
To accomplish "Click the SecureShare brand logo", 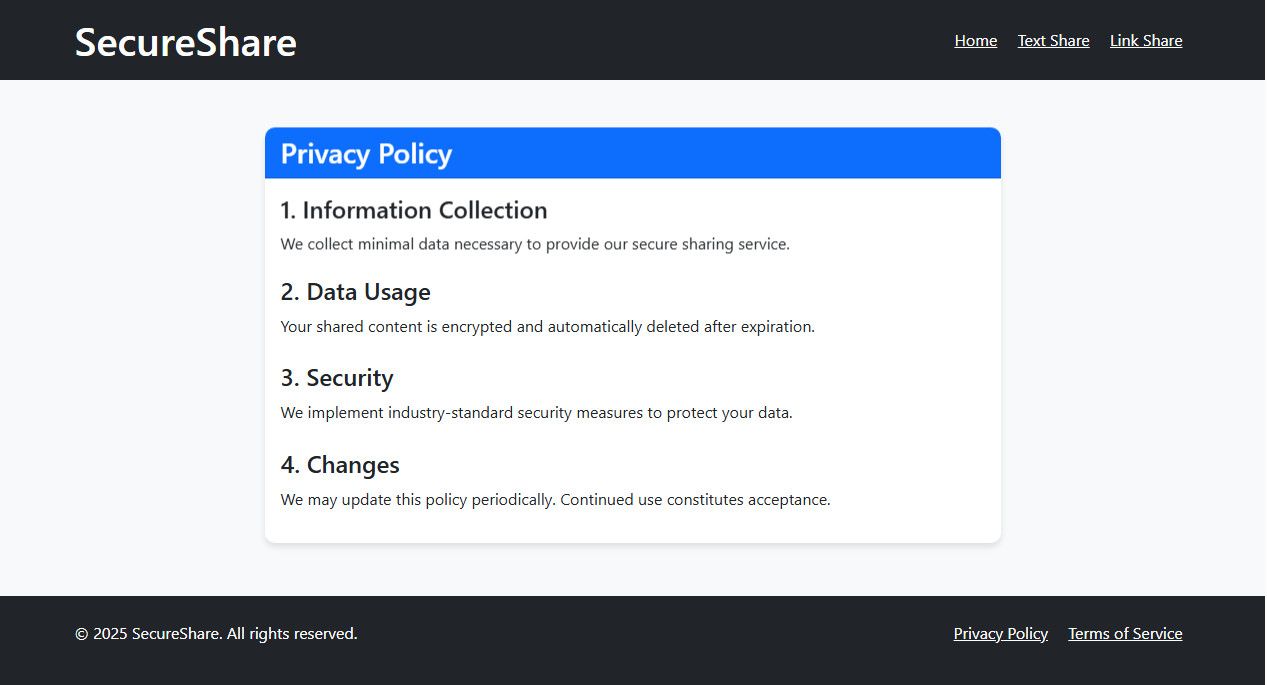I will coord(185,42).
